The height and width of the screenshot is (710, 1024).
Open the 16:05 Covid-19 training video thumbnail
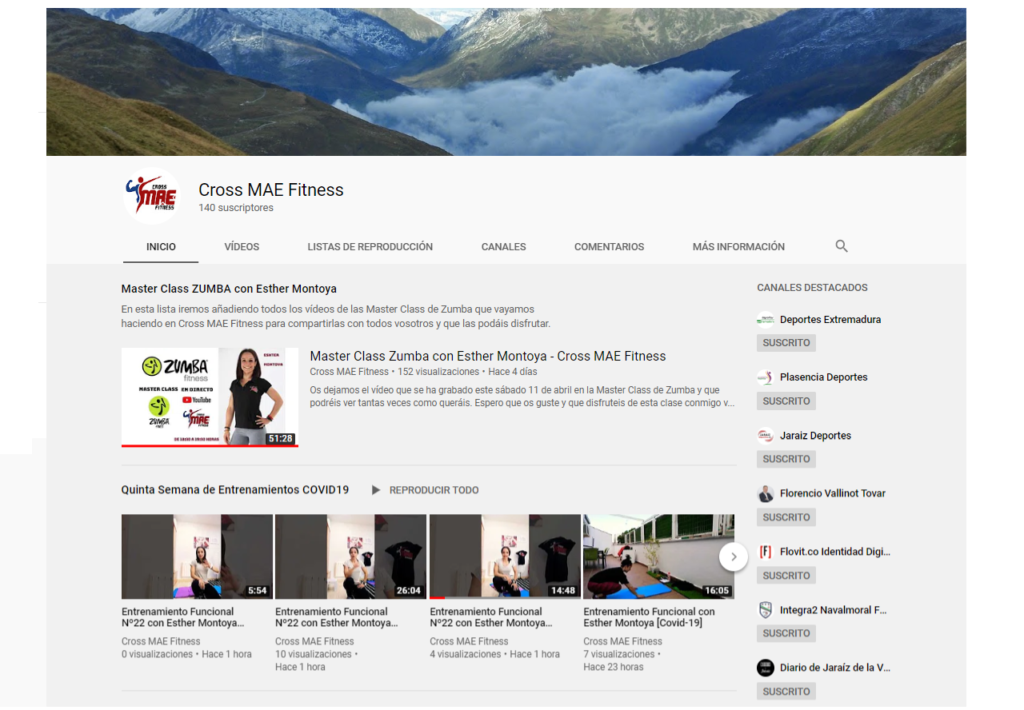pos(658,557)
